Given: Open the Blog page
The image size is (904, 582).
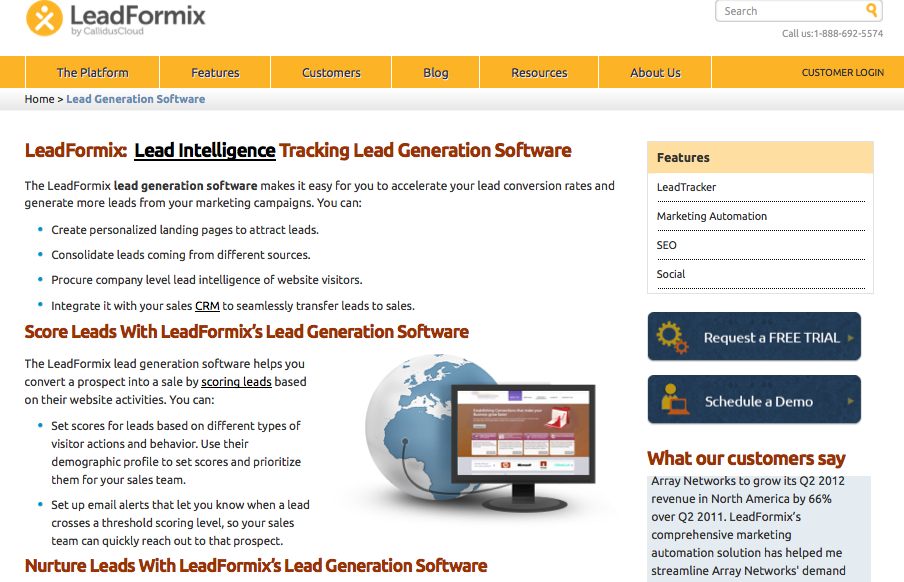Looking at the screenshot, I should coord(435,73).
